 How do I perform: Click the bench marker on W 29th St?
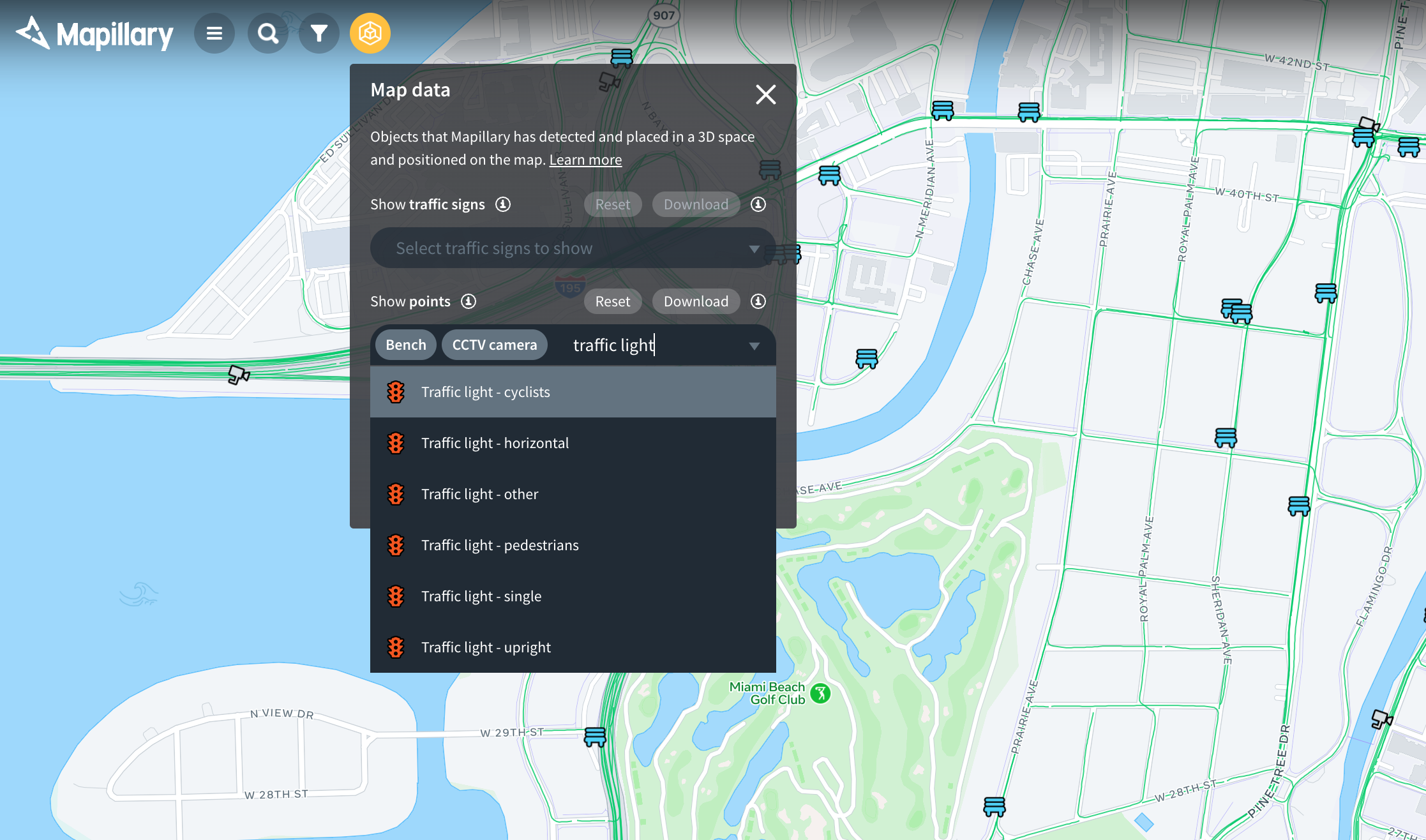595,737
